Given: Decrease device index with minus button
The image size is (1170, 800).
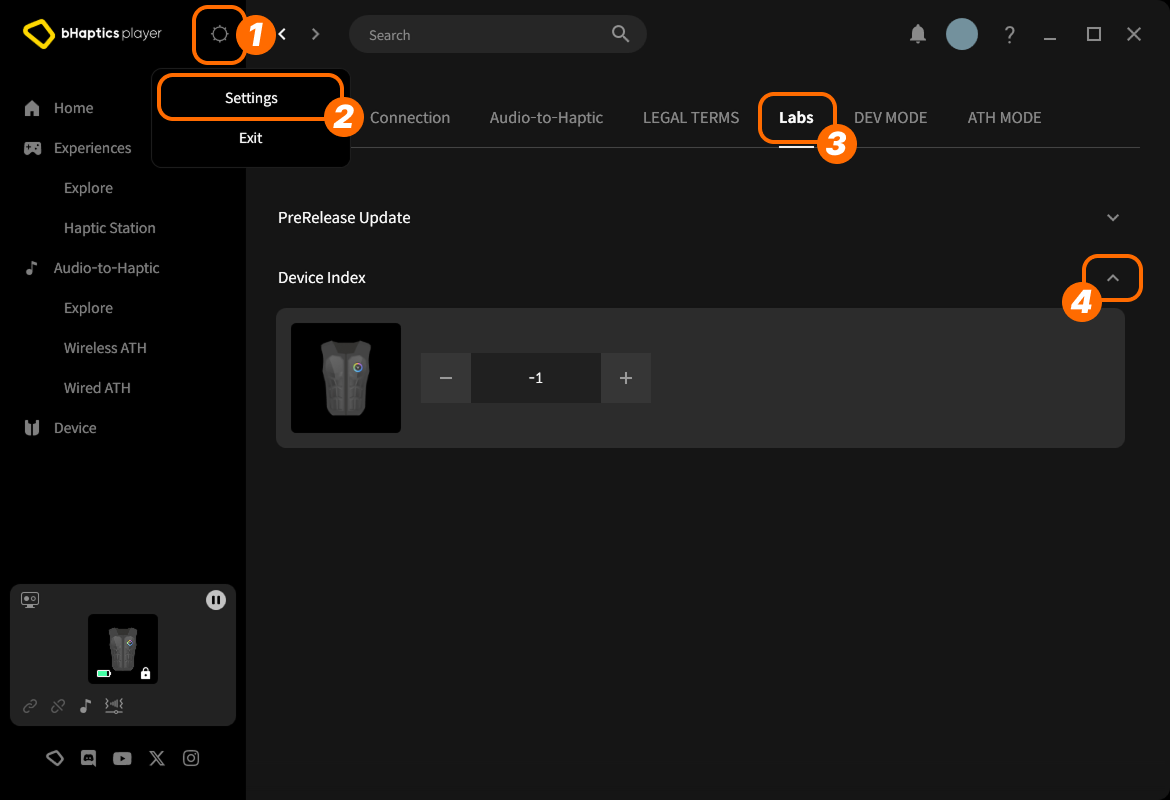Looking at the screenshot, I should click(445, 378).
